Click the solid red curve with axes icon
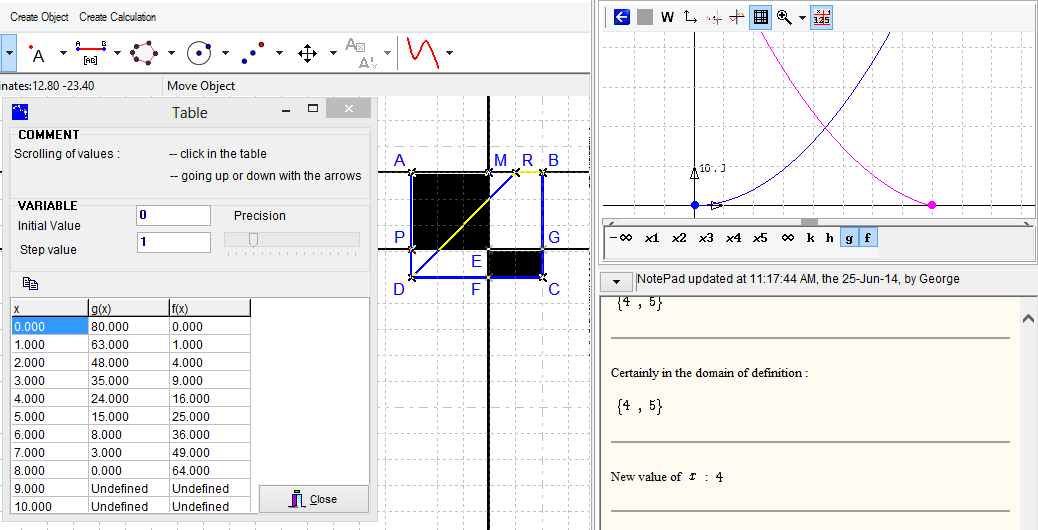Viewport: 1038px width, 530px height. pyautogui.click(x=736, y=18)
